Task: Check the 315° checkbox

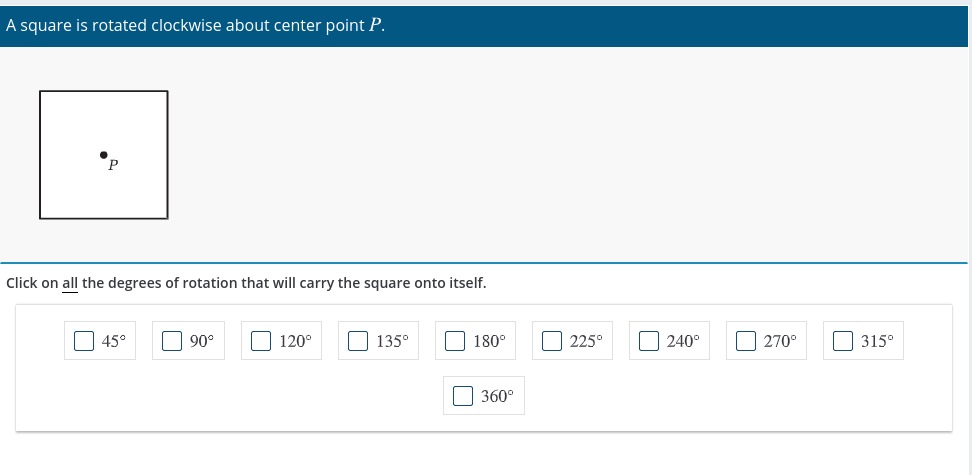Action: tap(842, 340)
